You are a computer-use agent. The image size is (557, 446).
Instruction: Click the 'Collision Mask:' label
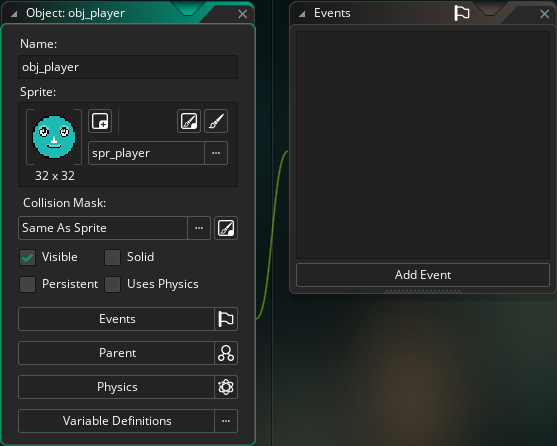64,203
